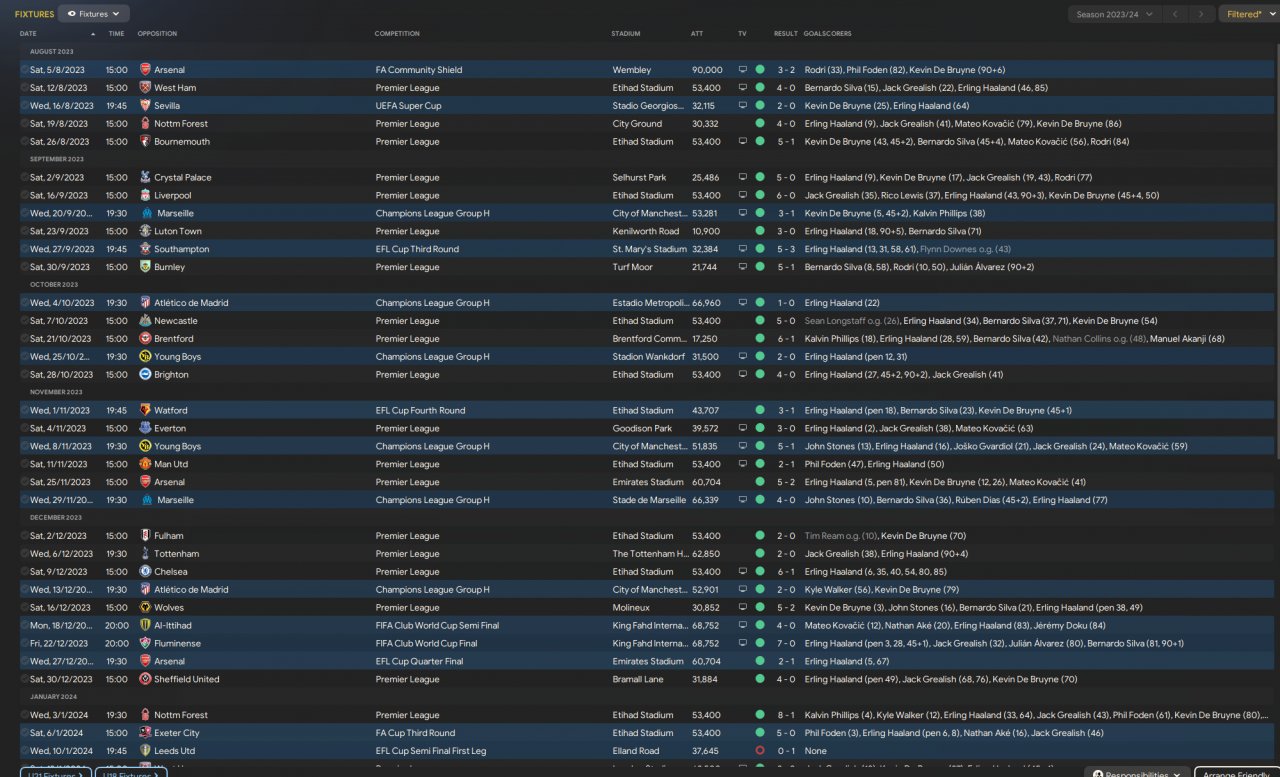
Task: Open the U18 Fixtures button
Action: 131,772
